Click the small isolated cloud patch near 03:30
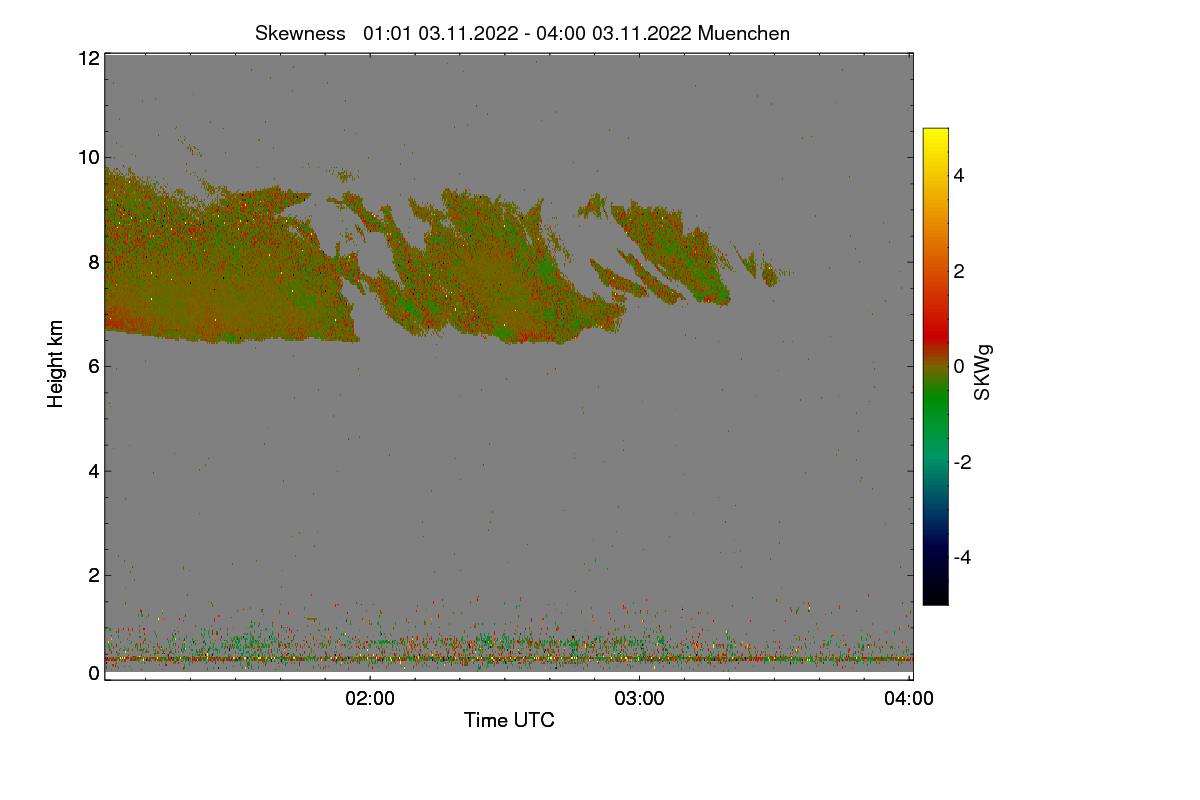 pos(770,275)
